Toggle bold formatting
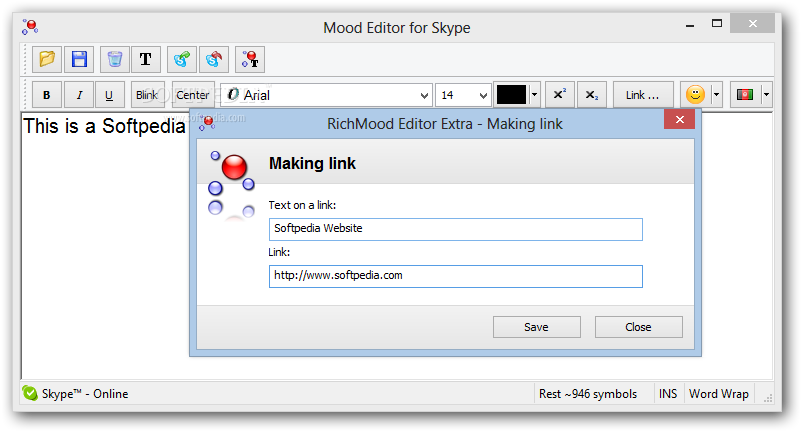The image size is (802, 432). 47,95
